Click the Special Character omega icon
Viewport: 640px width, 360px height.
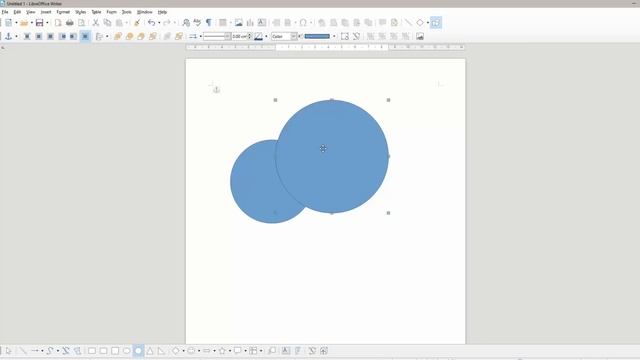(x=303, y=23)
